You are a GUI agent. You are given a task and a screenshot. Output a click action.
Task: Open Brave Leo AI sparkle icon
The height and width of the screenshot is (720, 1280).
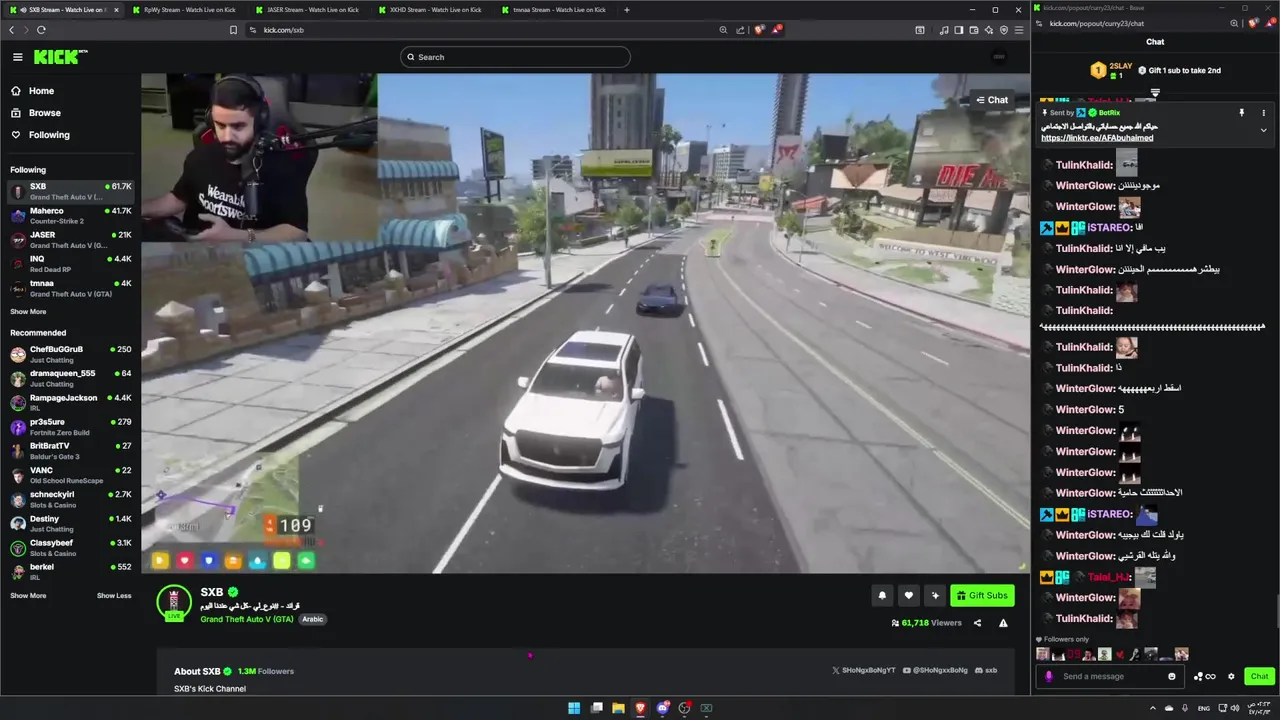(x=988, y=30)
